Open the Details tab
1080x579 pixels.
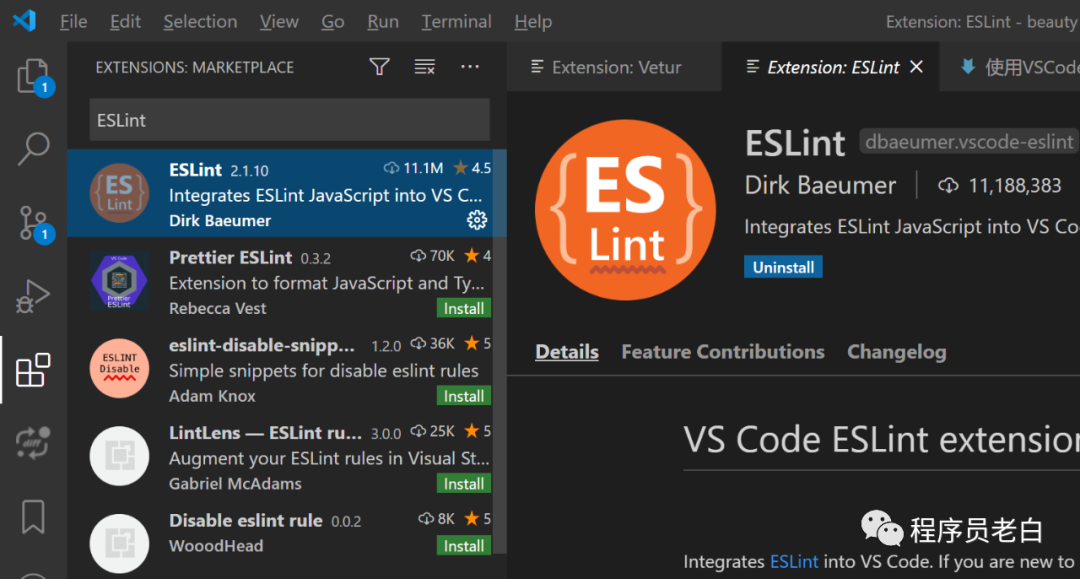click(567, 352)
